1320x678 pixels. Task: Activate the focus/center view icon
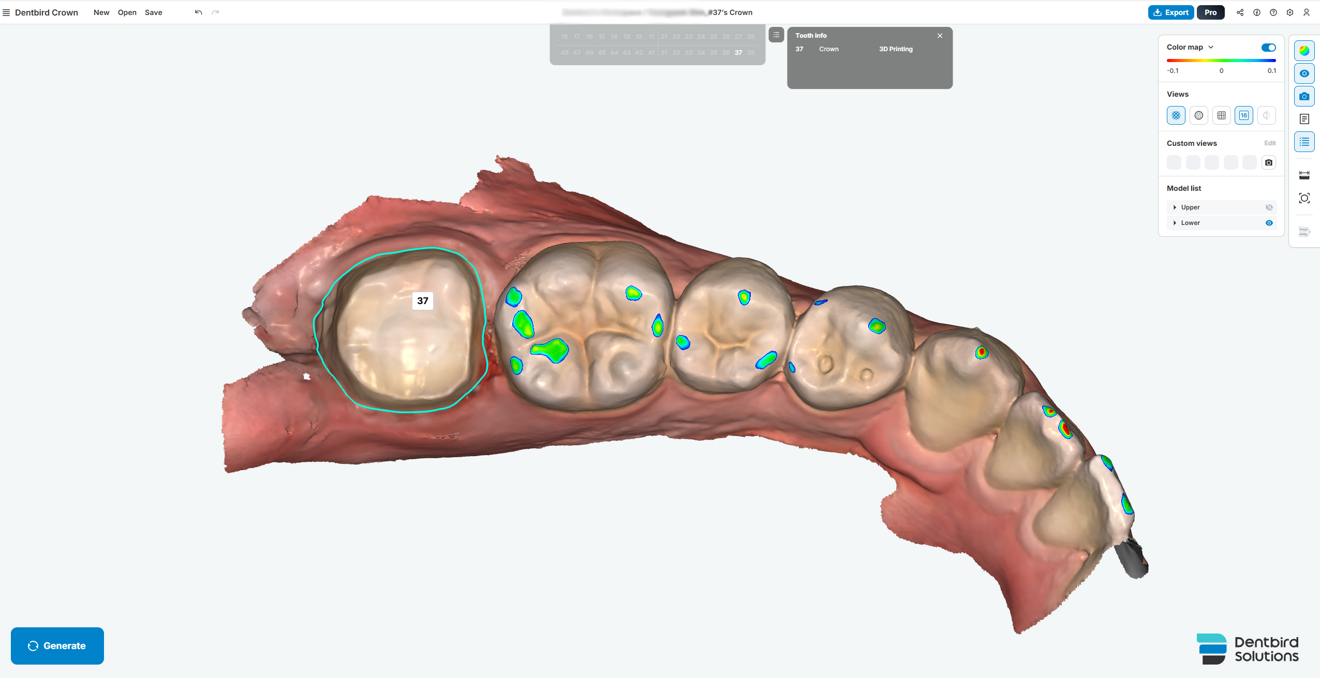pyautogui.click(x=1304, y=197)
